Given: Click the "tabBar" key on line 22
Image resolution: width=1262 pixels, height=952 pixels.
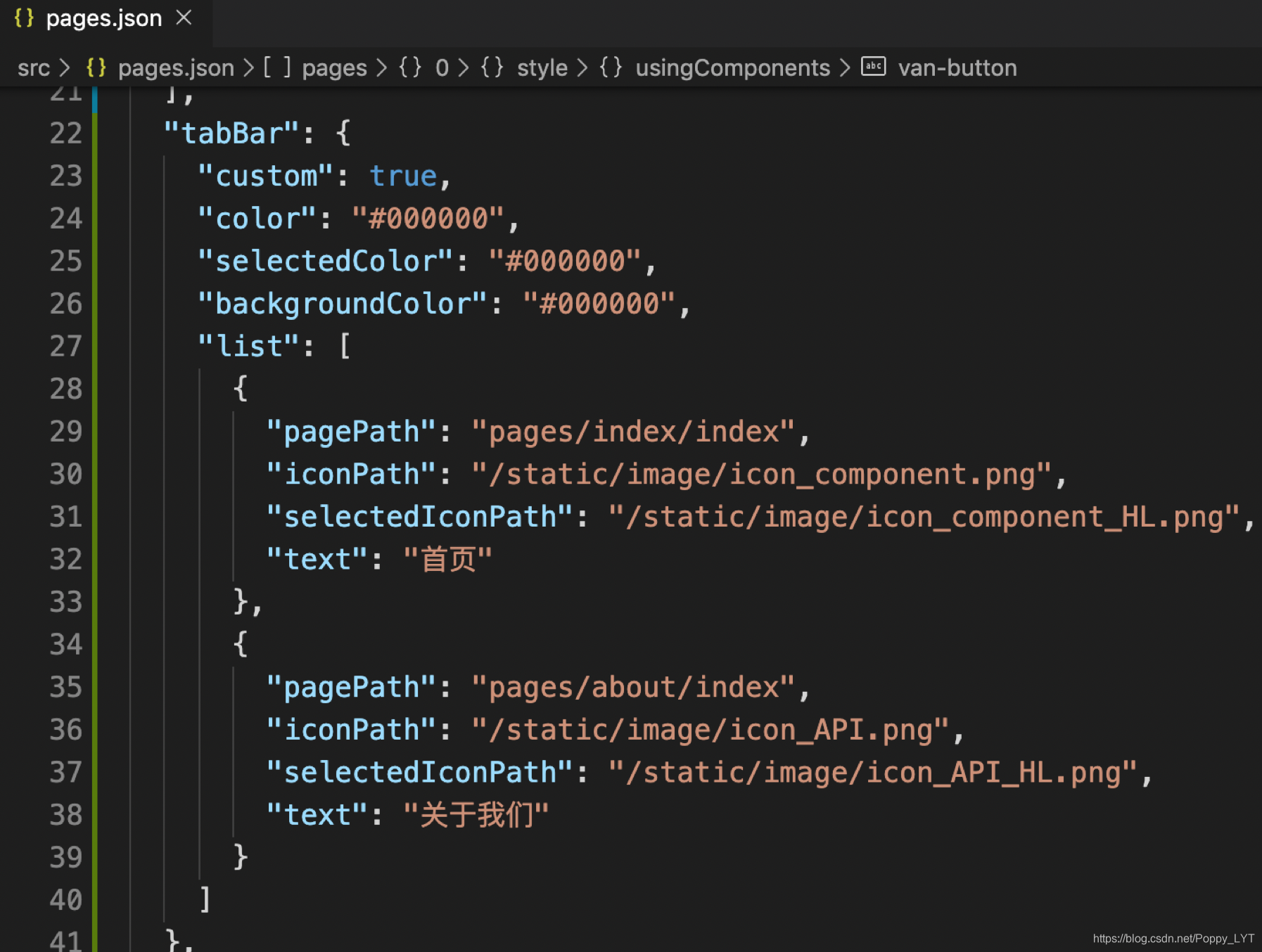Looking at the screenshot, I should 232,134.
